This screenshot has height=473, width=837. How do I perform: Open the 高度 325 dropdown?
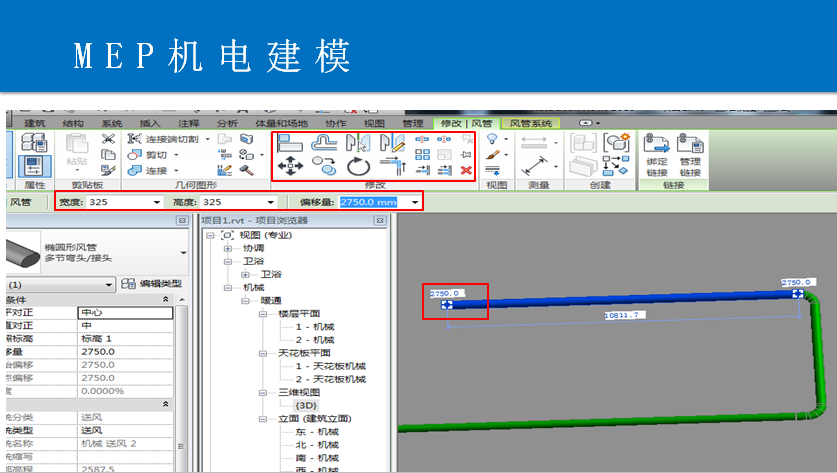(271, 202)
